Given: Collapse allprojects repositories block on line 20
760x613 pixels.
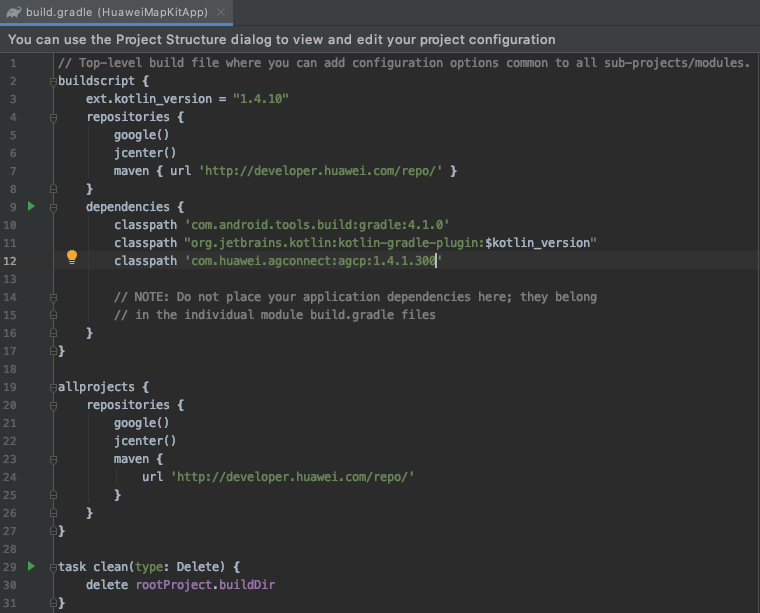Looking at the screenshot, I should coord(53,405).
